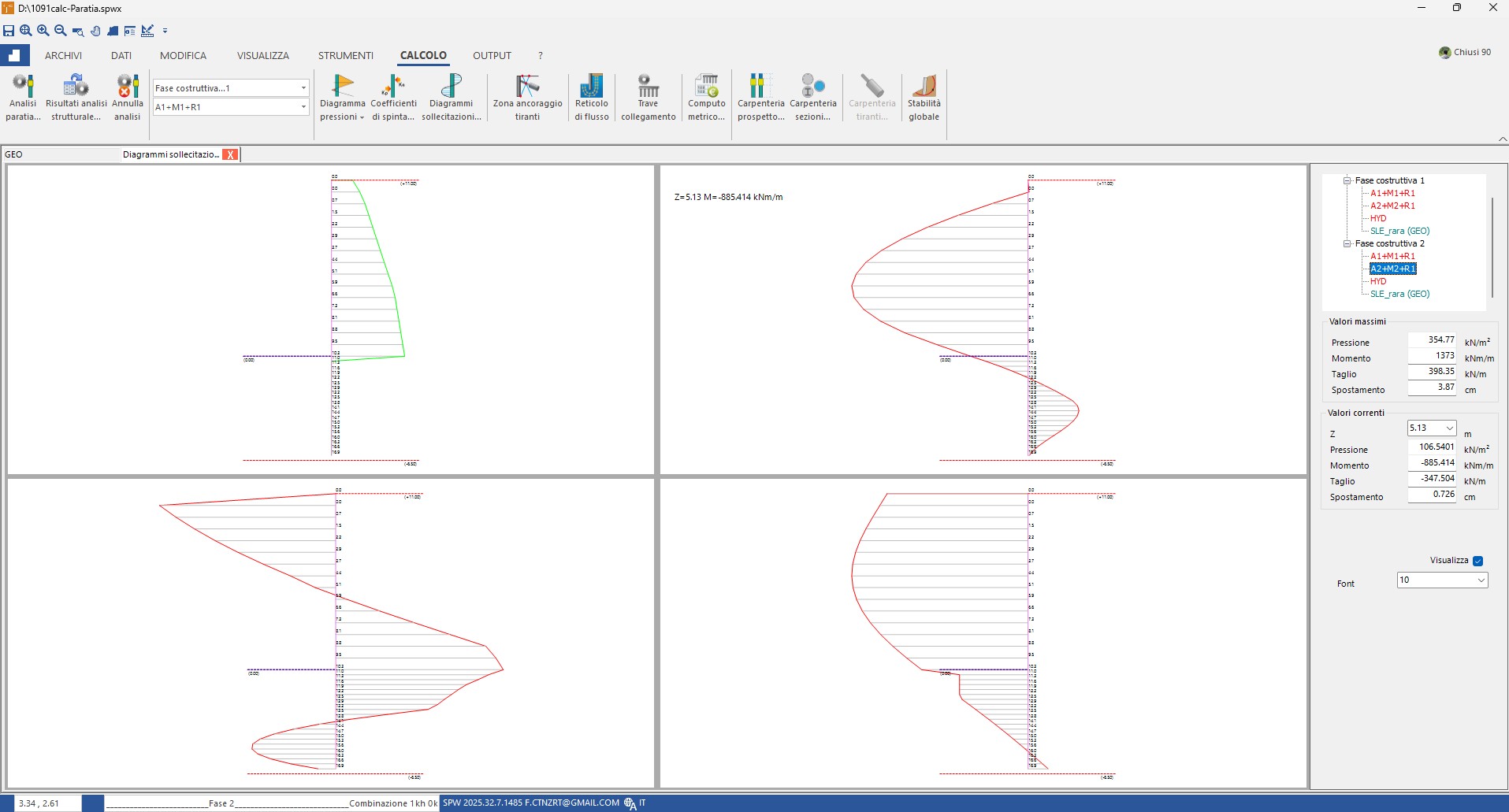
Task: Click the Fase 2 status bar label
Action: click(221, 803)
